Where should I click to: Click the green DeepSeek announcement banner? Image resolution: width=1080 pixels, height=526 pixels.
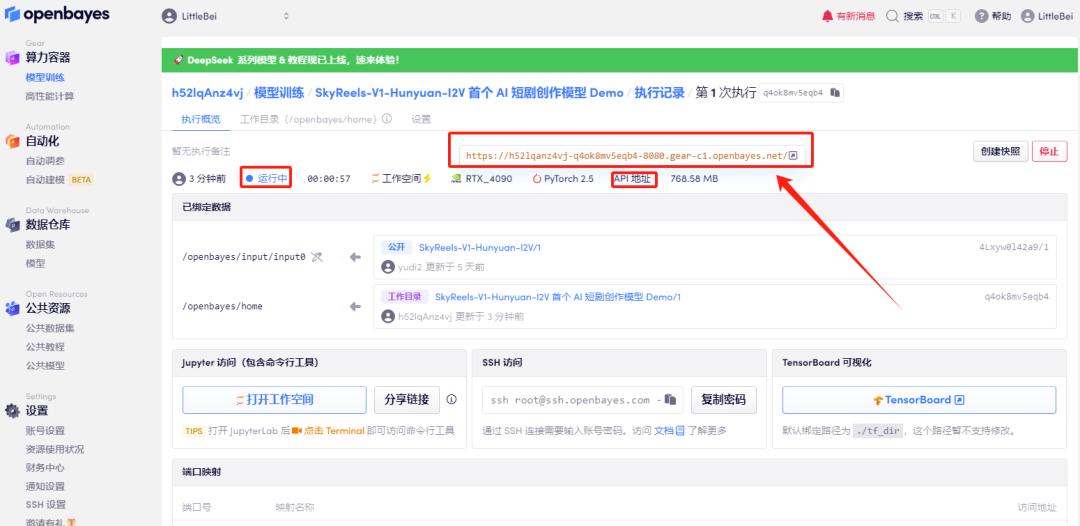pos(620,60)
